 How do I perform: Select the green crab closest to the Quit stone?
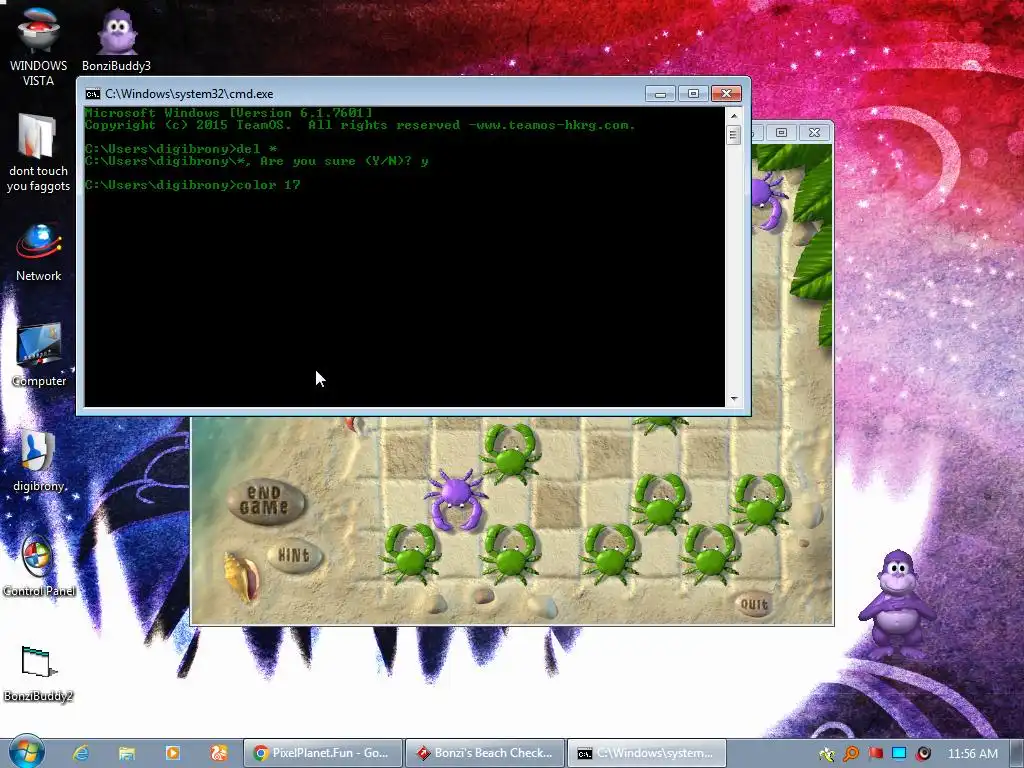pos(709,552)
